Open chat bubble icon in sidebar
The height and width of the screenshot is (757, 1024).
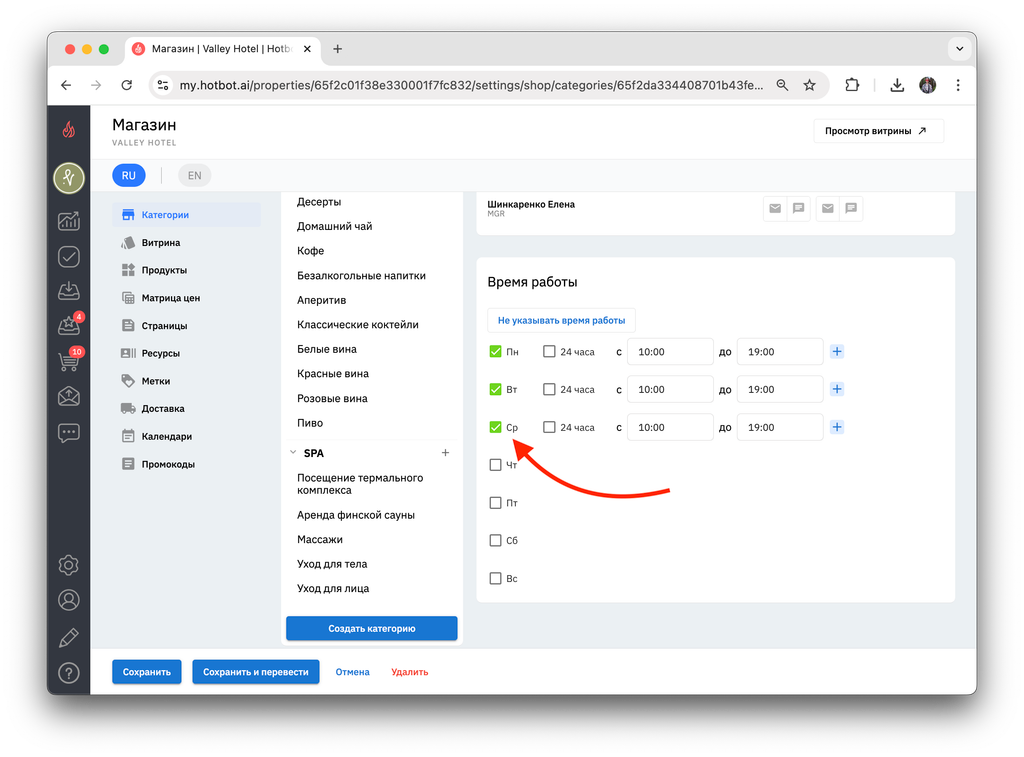(69, 433)
